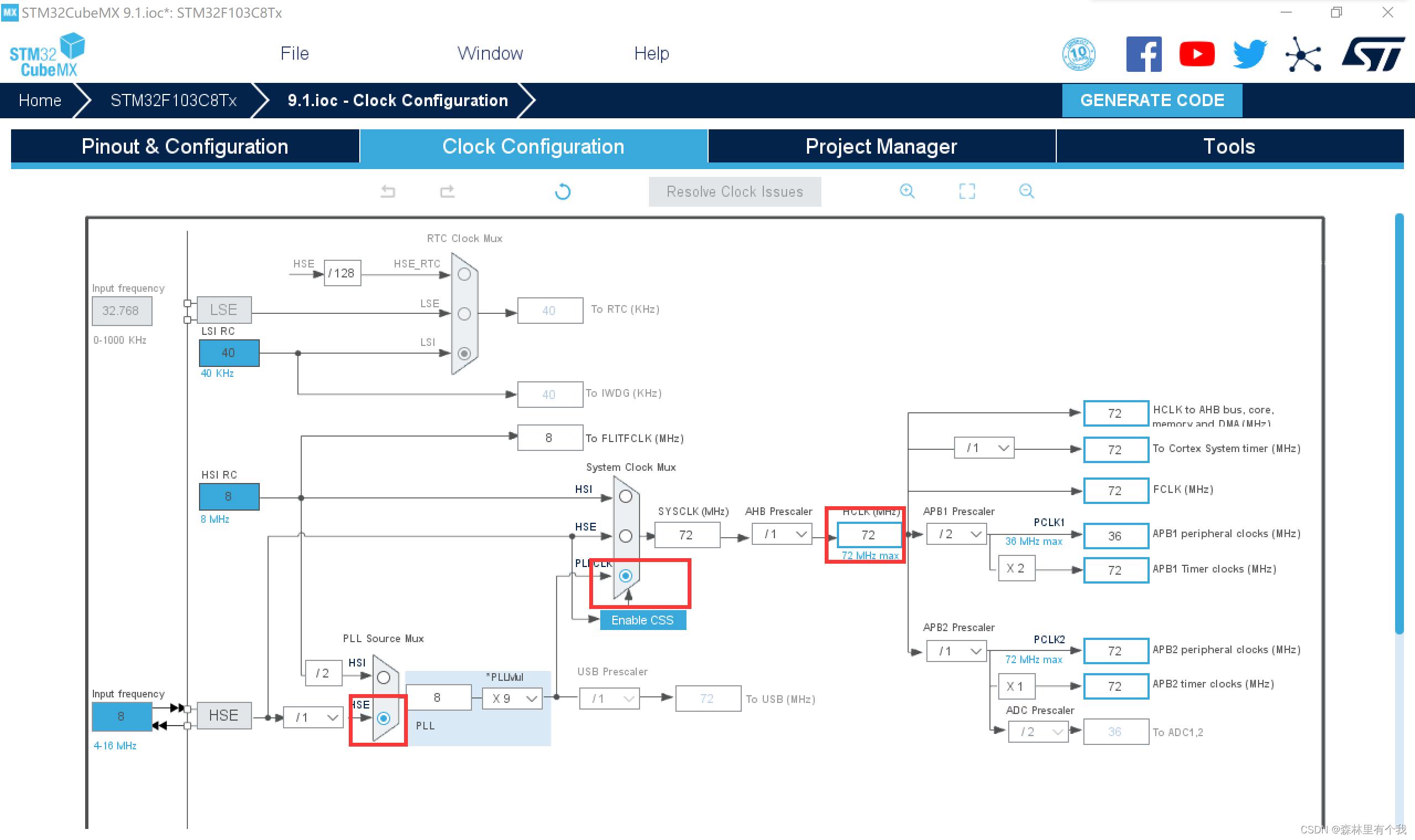1415x840 pixels.
Task: Open the APB1 Prescaler /2 dropdown
Action: point(957,534)
